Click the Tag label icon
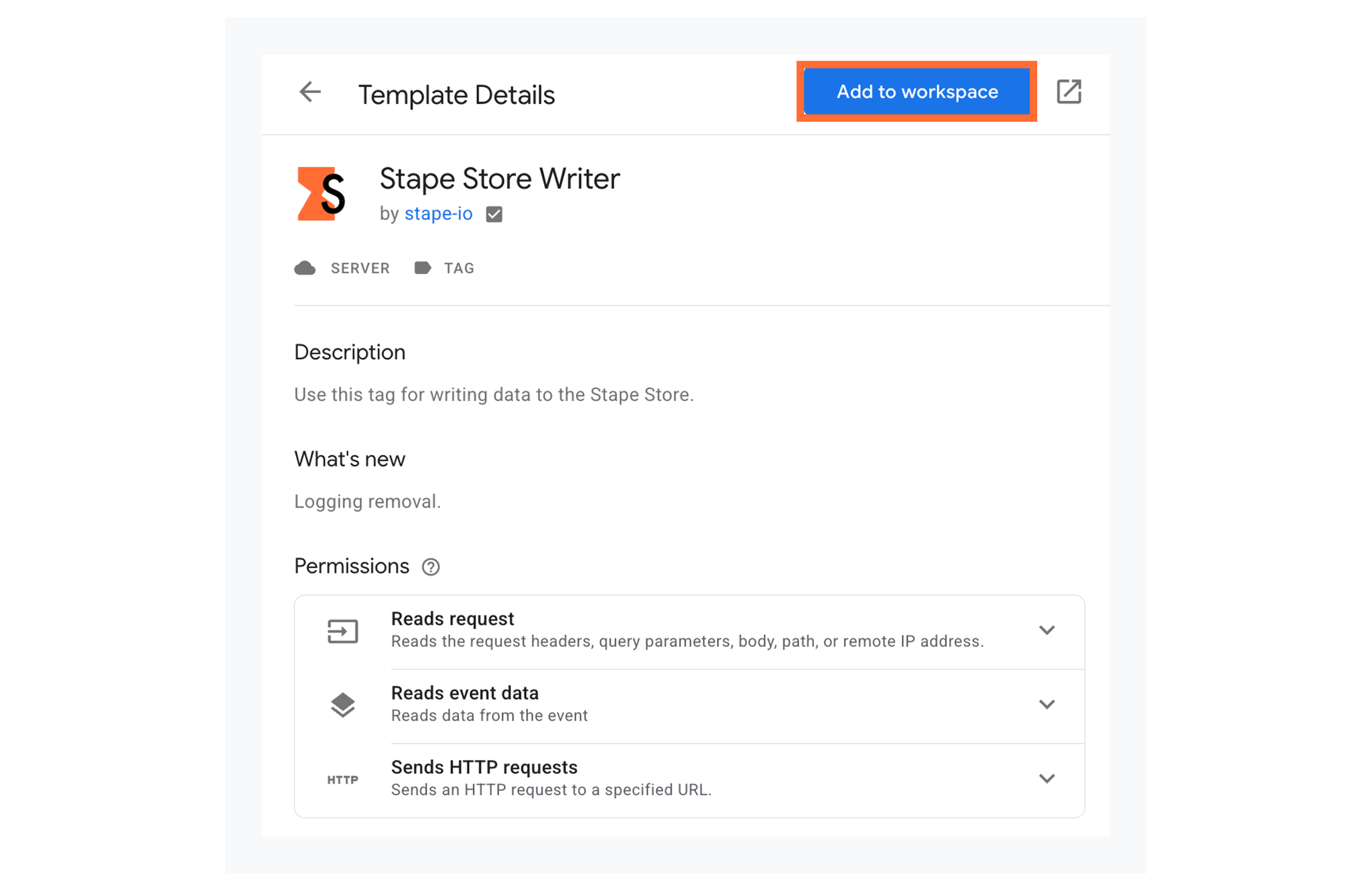Image resolution: width=1372 pixels, height=891 pixels. click(x=422, y=268)
